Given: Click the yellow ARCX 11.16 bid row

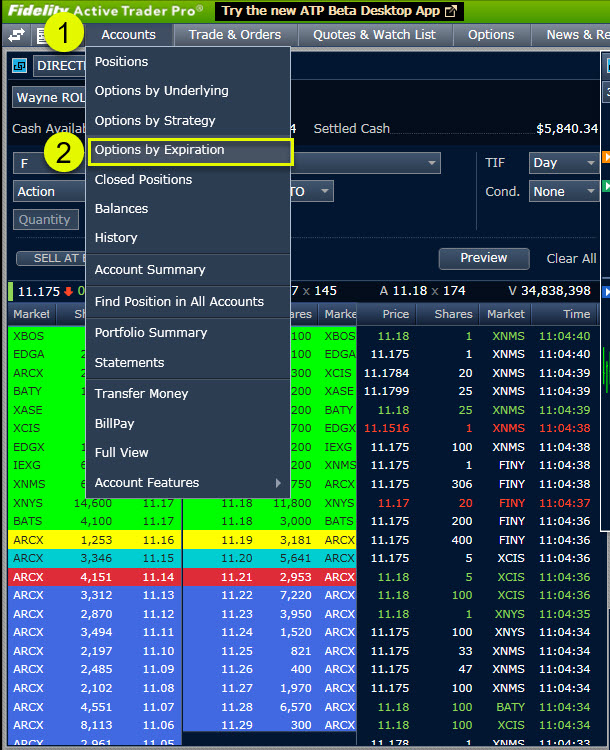Looking at the screenshot, I should click(94, 540).
